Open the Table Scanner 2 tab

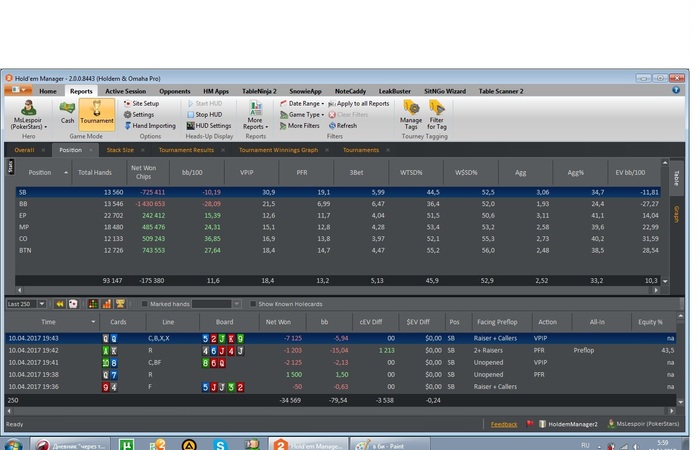tap(501, 91)
